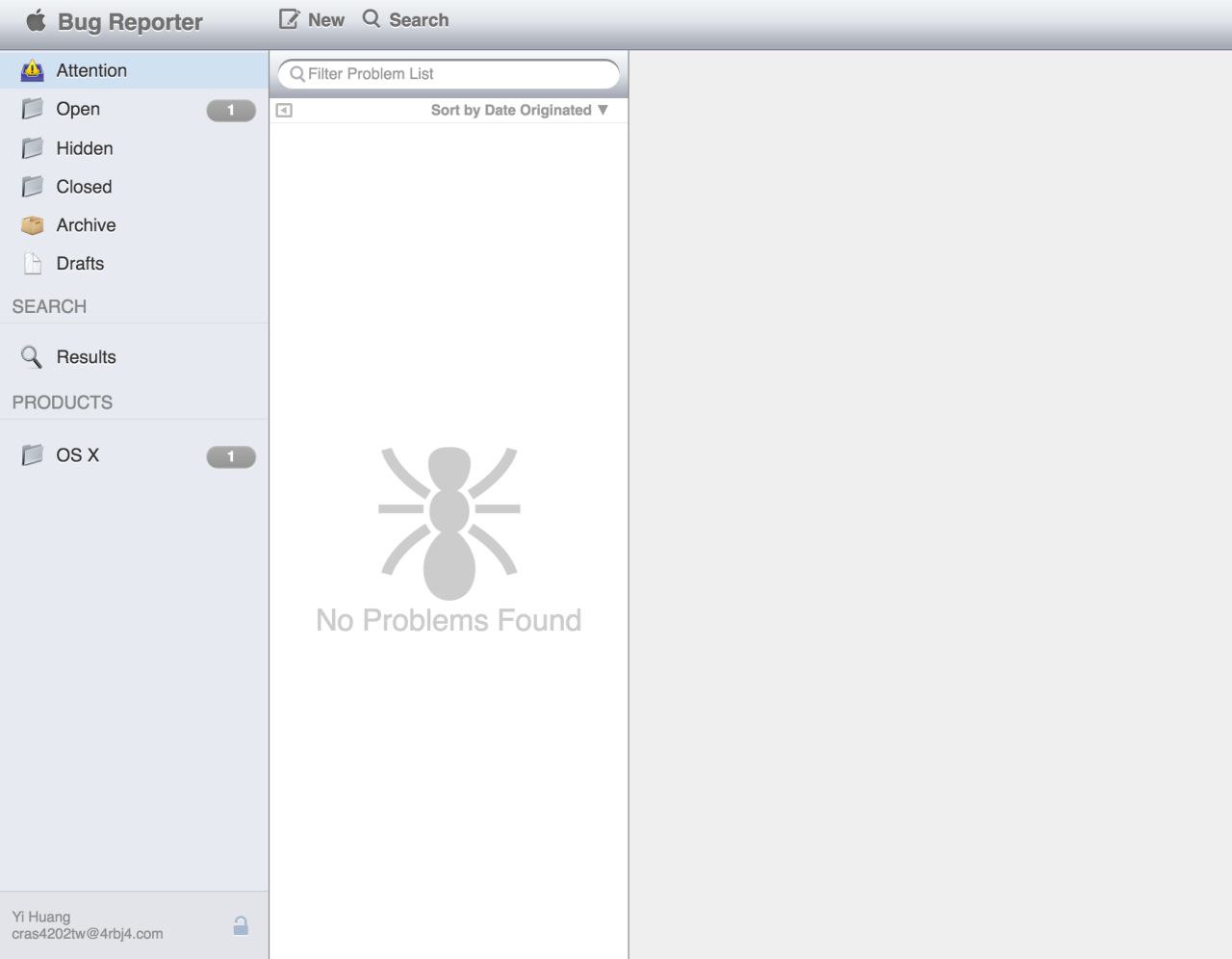1232x959 pixels.
Task: Click the Search button label
Action: (x=419, y=20)
